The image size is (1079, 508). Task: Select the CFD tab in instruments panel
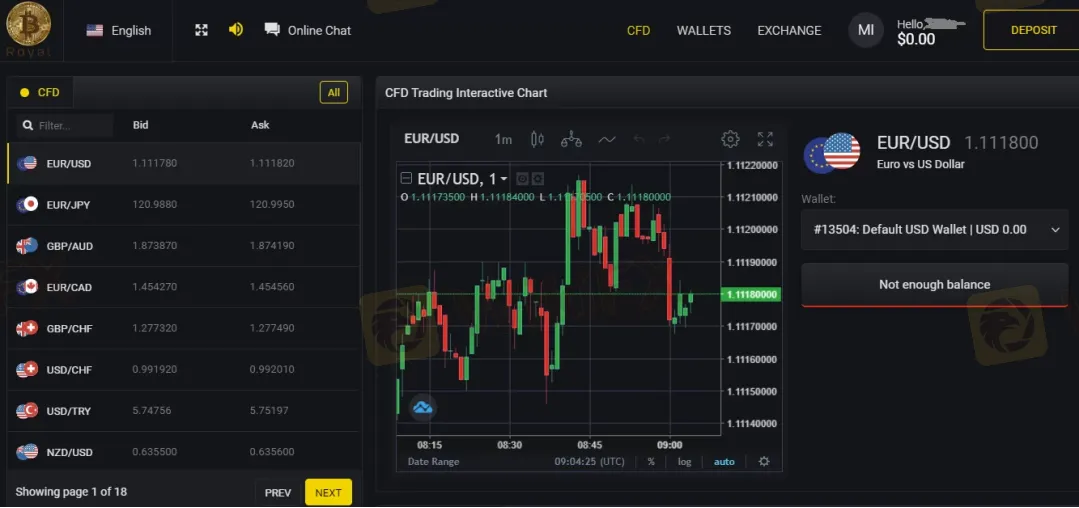[40, 92]
